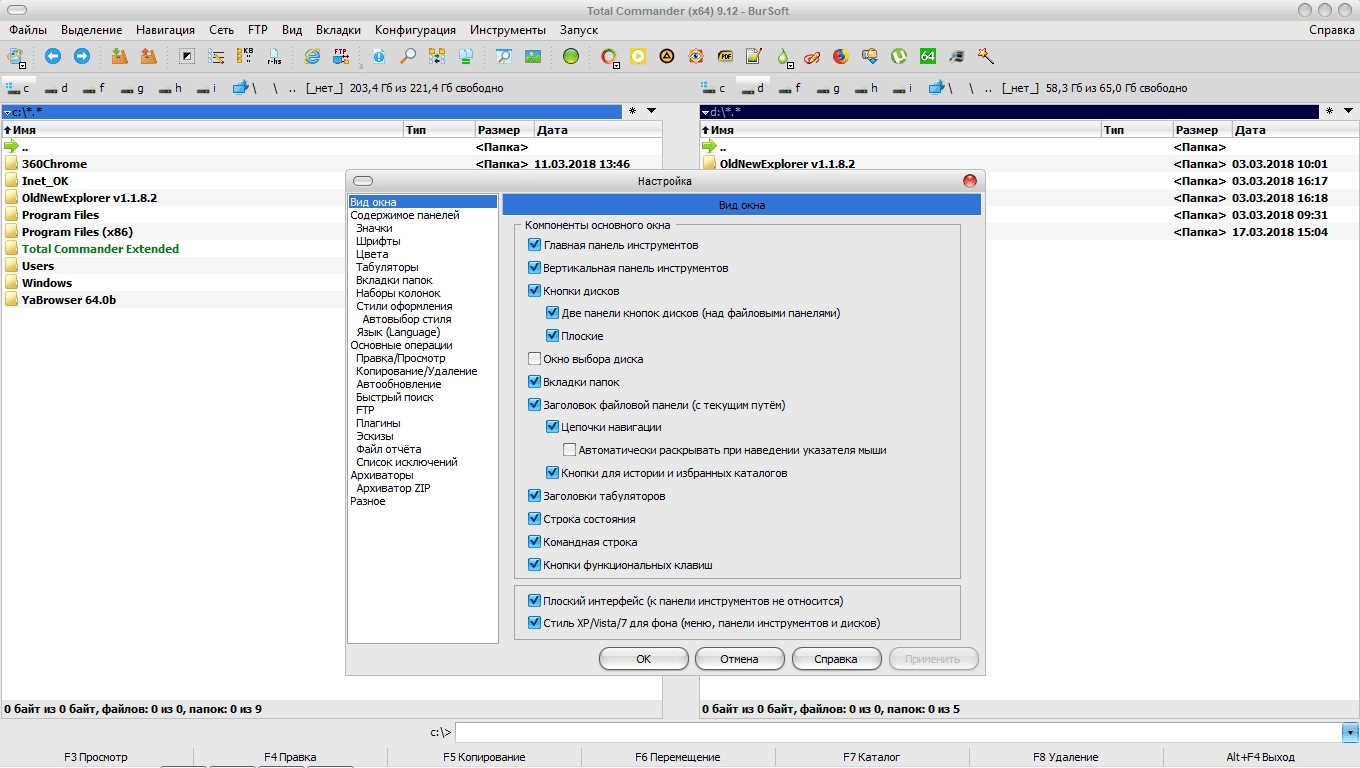Click Справка button in Настройка dialog
Screen dimensions: 1360x768
coord(836,659)
